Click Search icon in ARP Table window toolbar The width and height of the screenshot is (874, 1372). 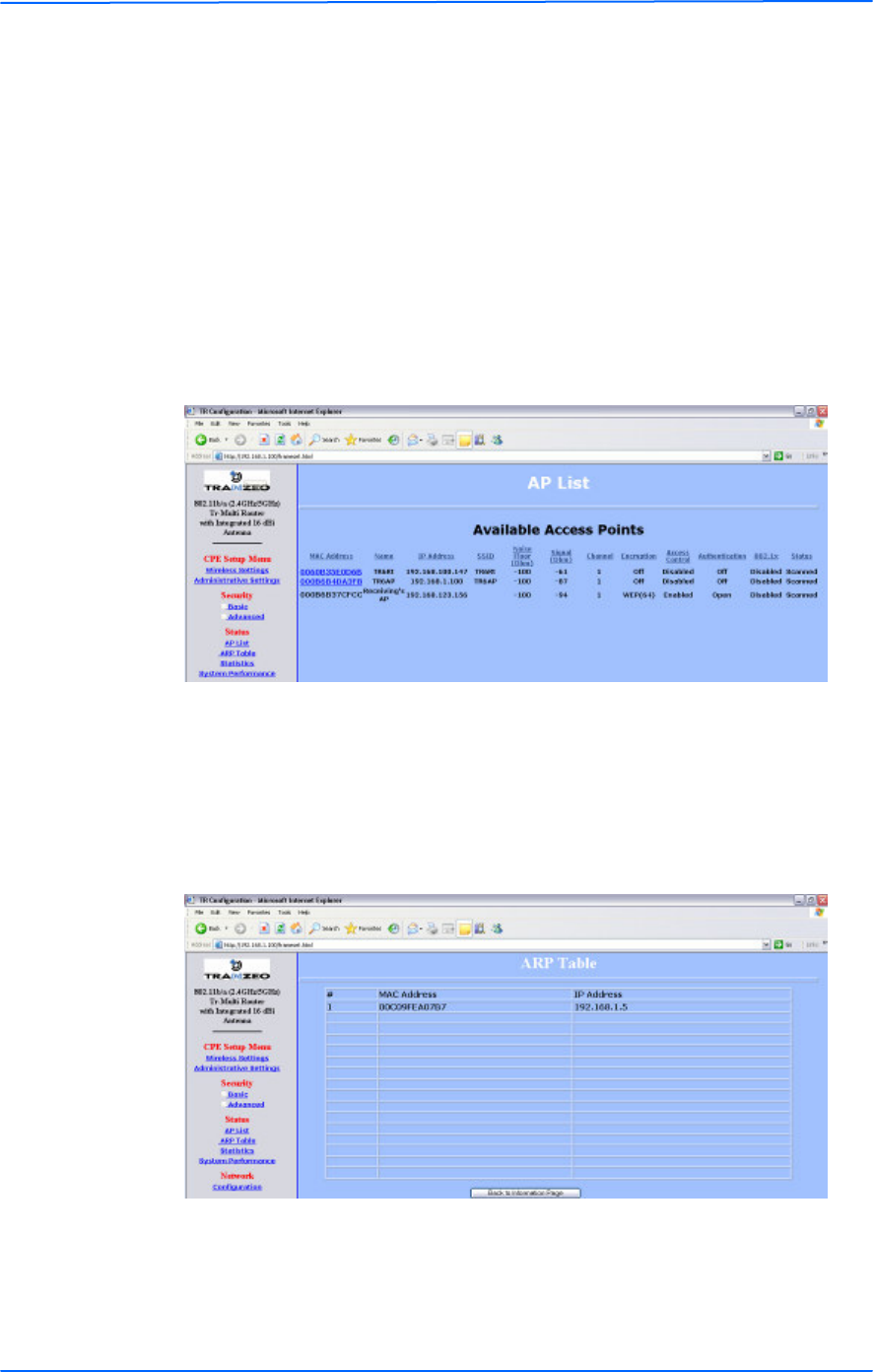coord(314,928)
